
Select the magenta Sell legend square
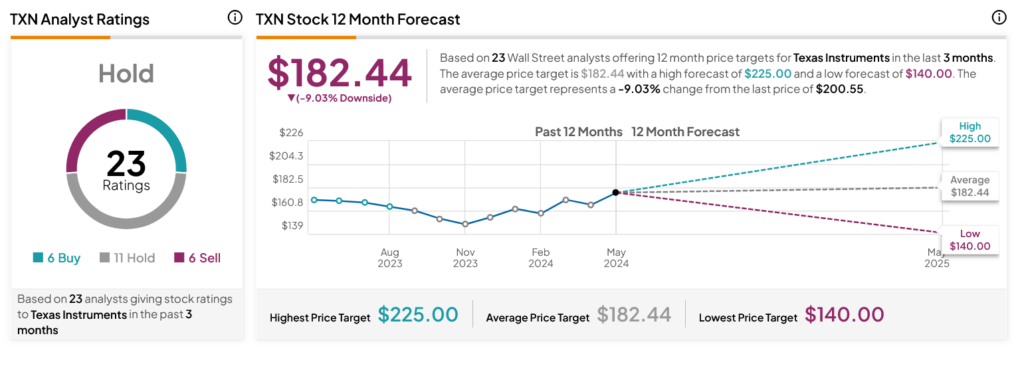point(179,258)
